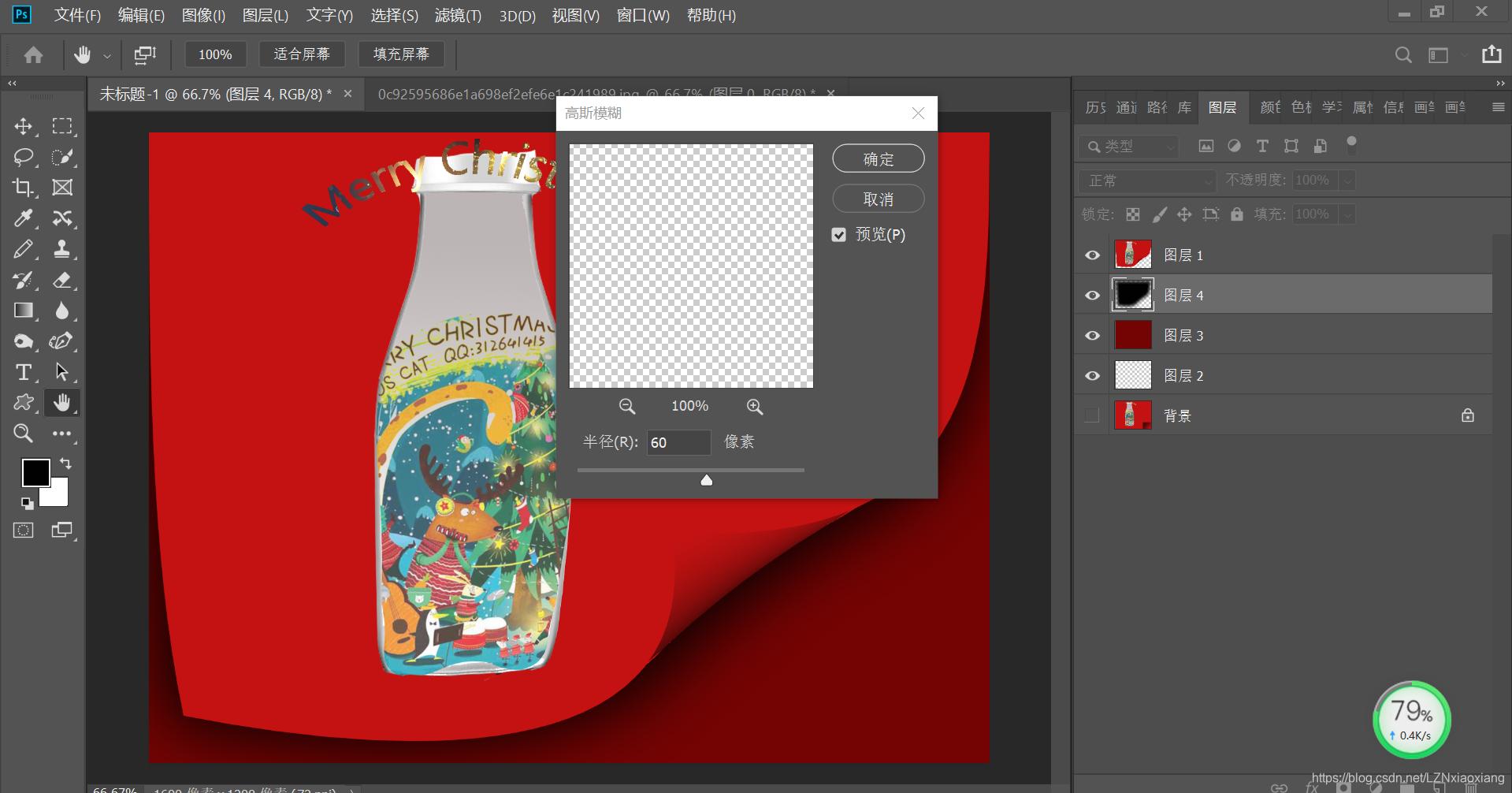Select the Lasso tool

point(23,157)
